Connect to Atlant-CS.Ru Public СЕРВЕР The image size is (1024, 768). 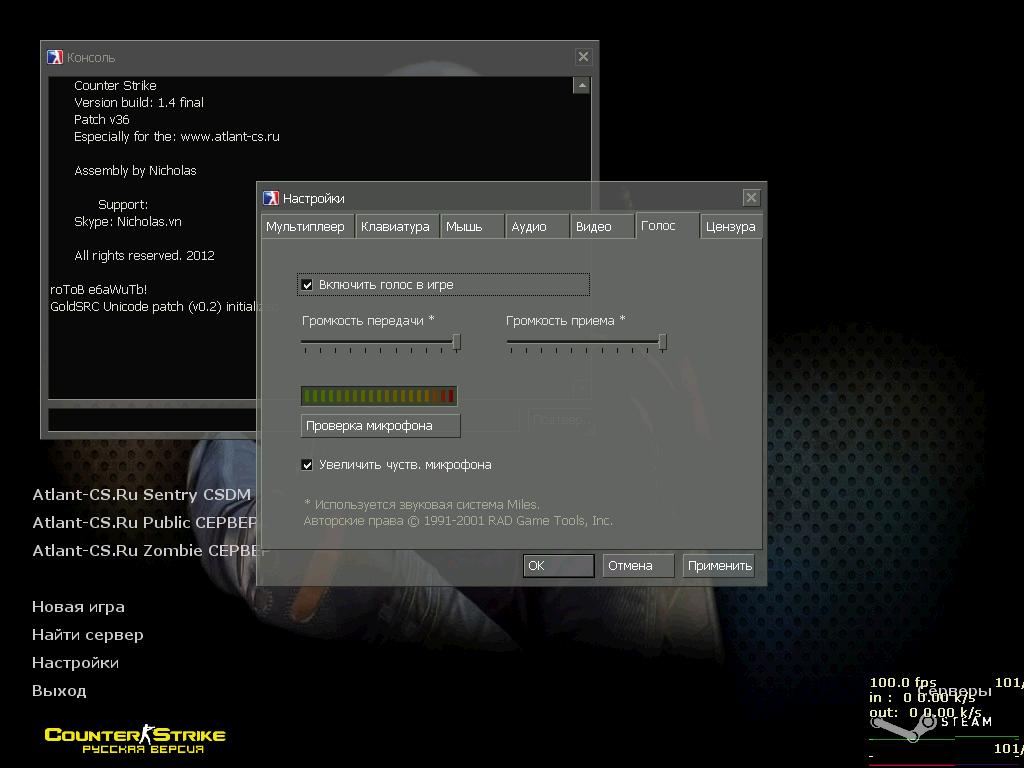tap(144, 522)
